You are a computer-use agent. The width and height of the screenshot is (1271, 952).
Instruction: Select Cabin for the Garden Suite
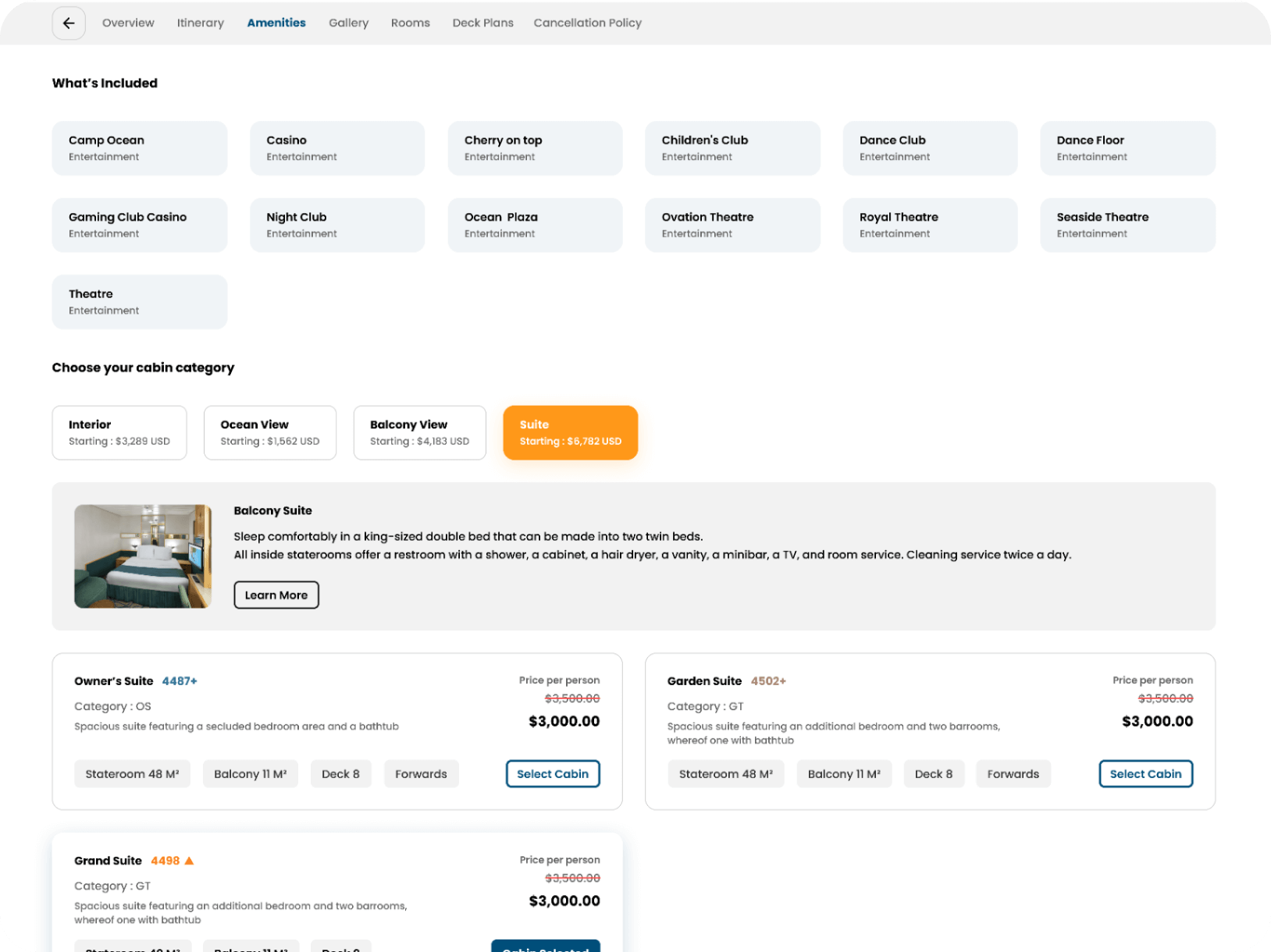[1145, 773]
